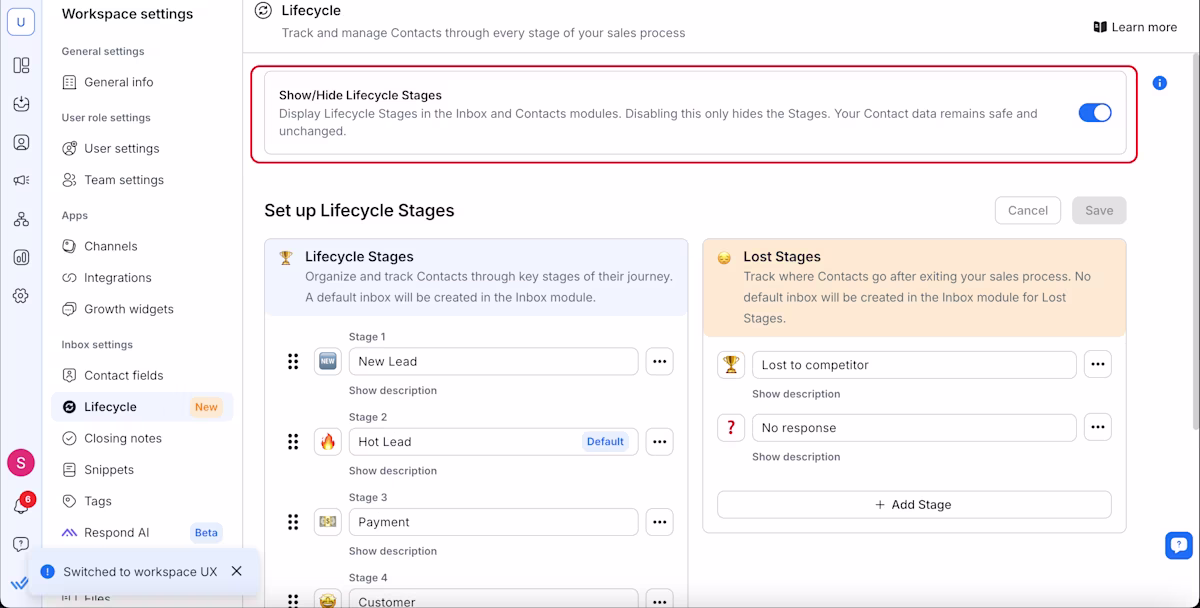The height and width of the screenshot is (608, 1200).
Task: Edit the Payment stage name field
Action: [493, 522]
